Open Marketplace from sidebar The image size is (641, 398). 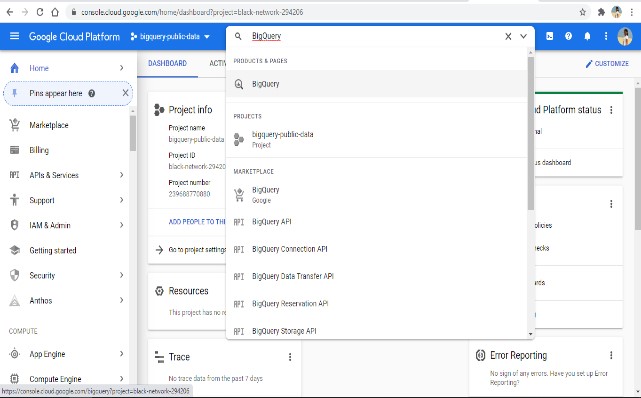[x=49, y=125]
